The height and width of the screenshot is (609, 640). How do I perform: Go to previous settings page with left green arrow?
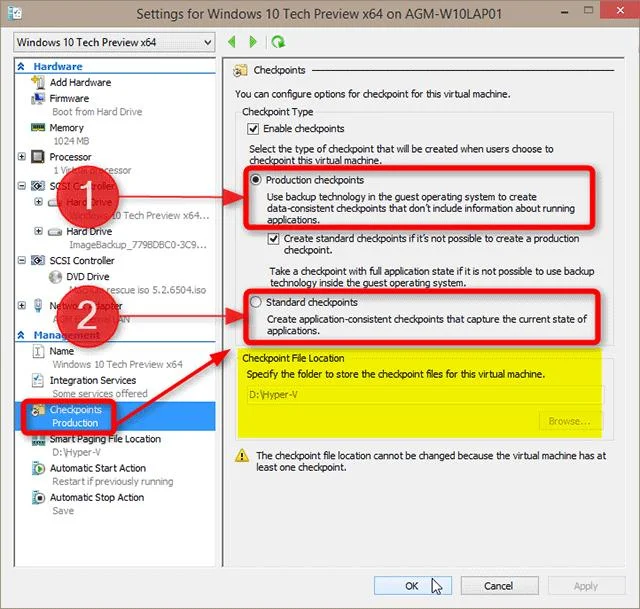(x=232, y=42)
